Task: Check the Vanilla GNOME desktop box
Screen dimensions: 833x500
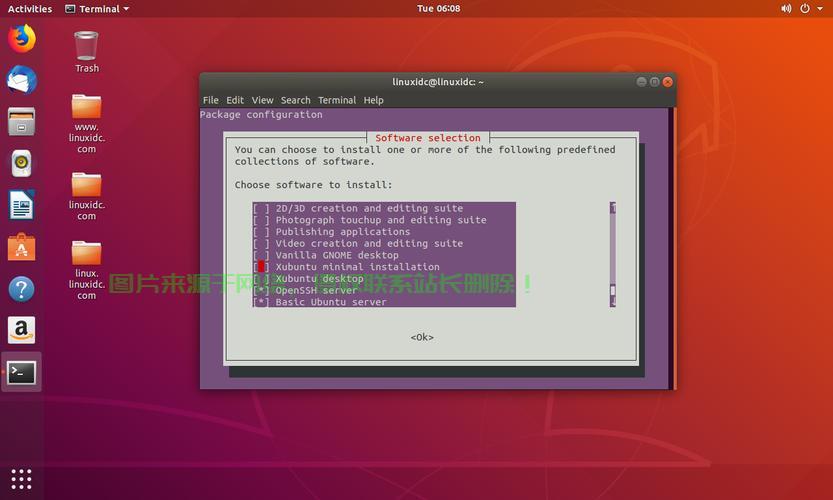Action: [261, 255]
